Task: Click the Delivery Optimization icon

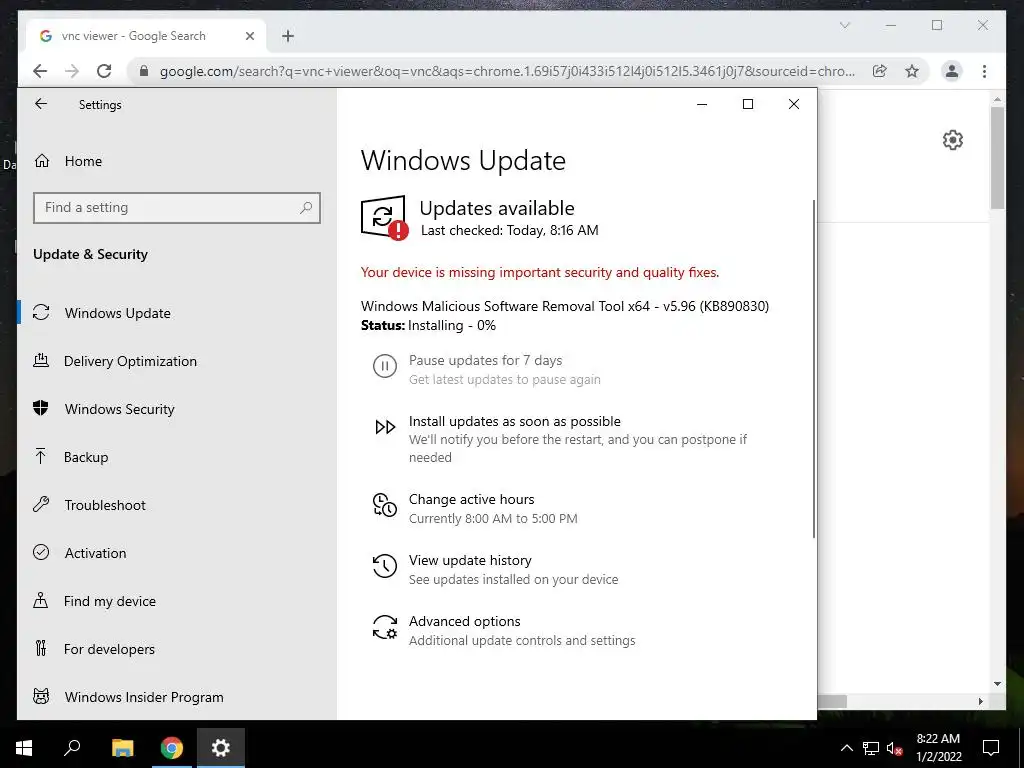Action: click(41, 360)
